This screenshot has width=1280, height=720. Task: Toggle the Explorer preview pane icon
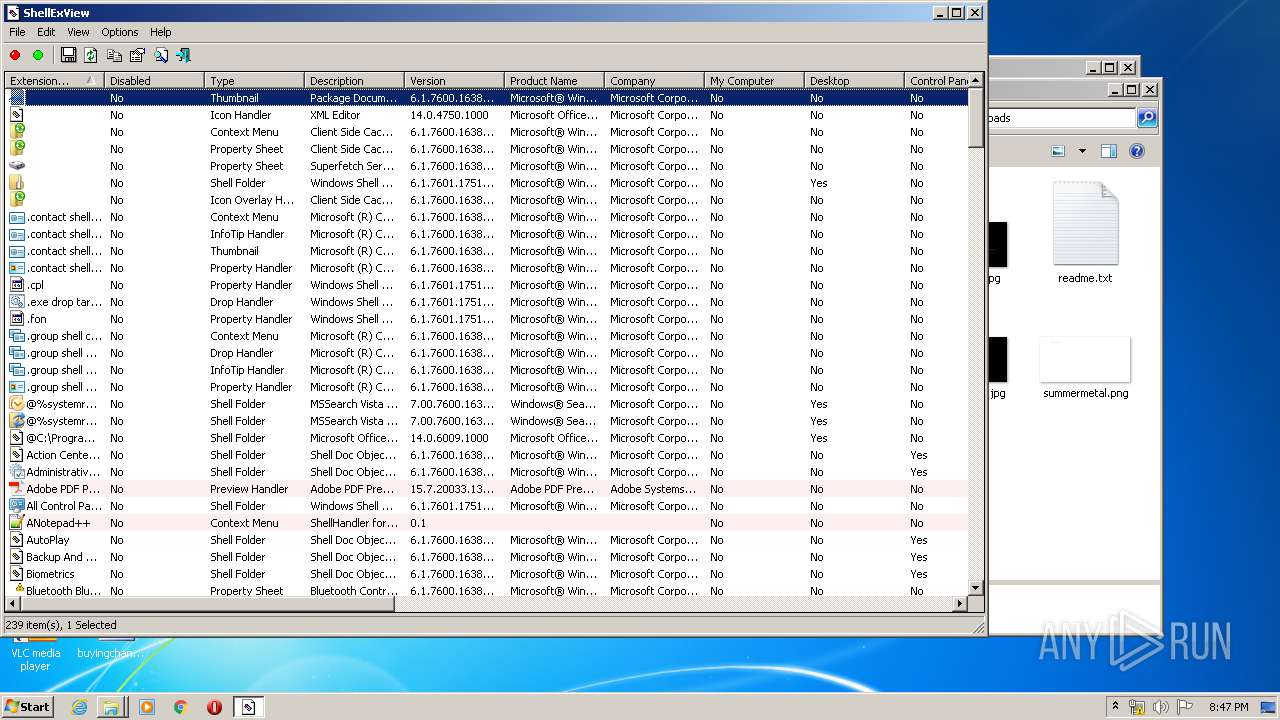click(1108, 151)
